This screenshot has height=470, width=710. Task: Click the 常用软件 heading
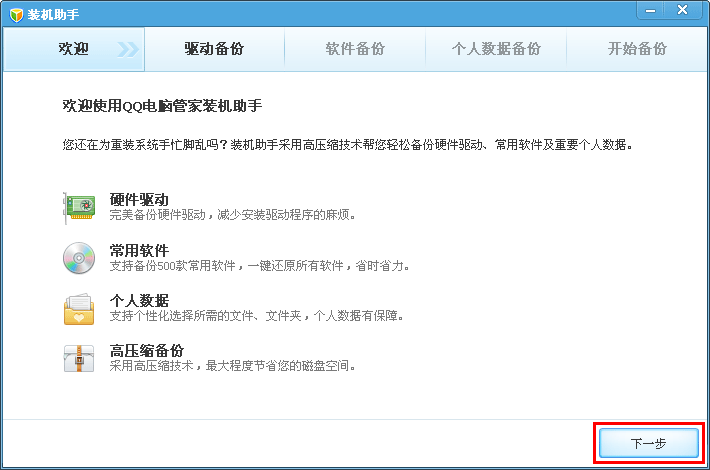[139, 250]
